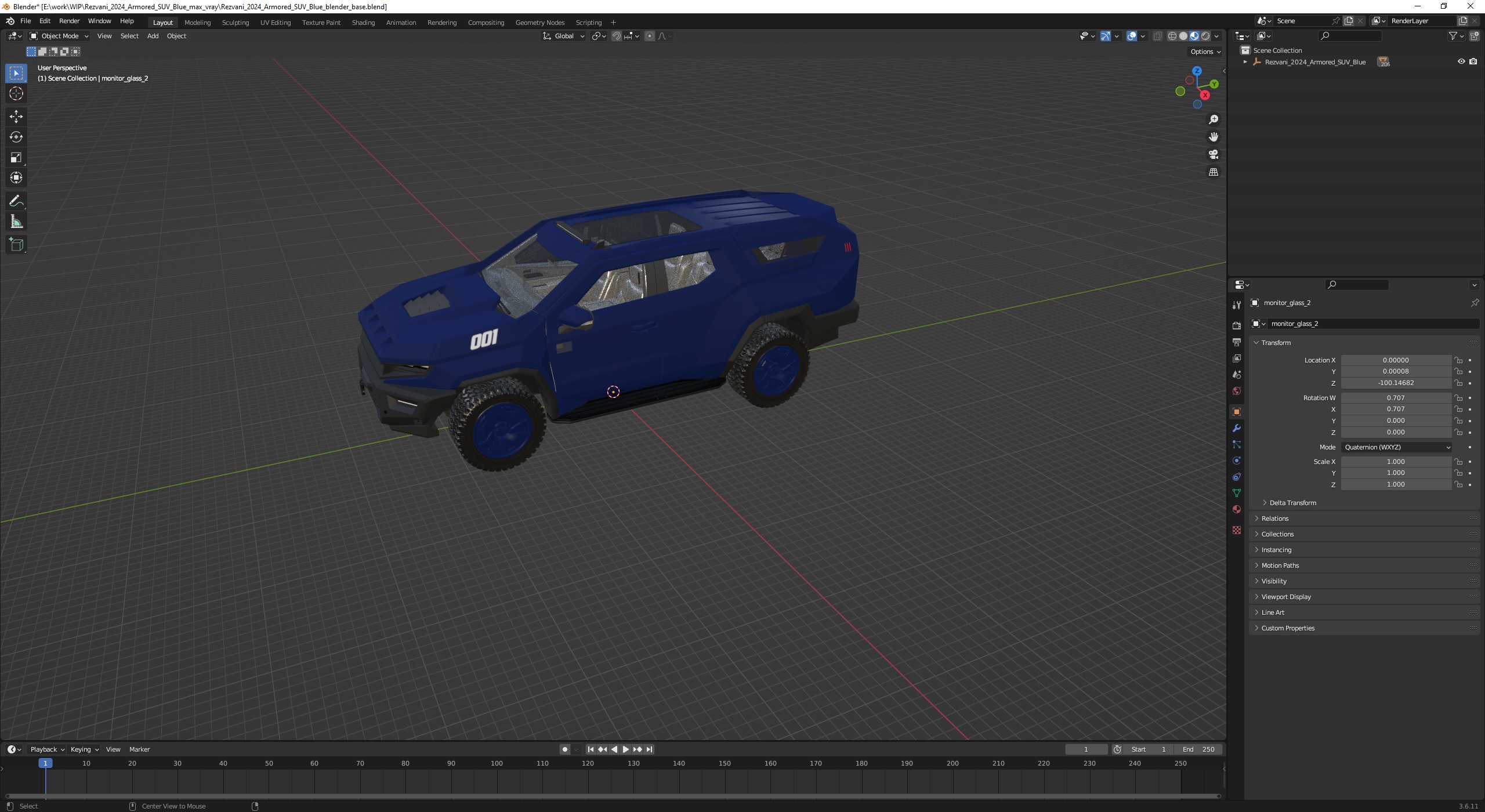This screenshot has height=812, width=1485.
Task: Open the Output properties tab
Action: point(1236,342)
